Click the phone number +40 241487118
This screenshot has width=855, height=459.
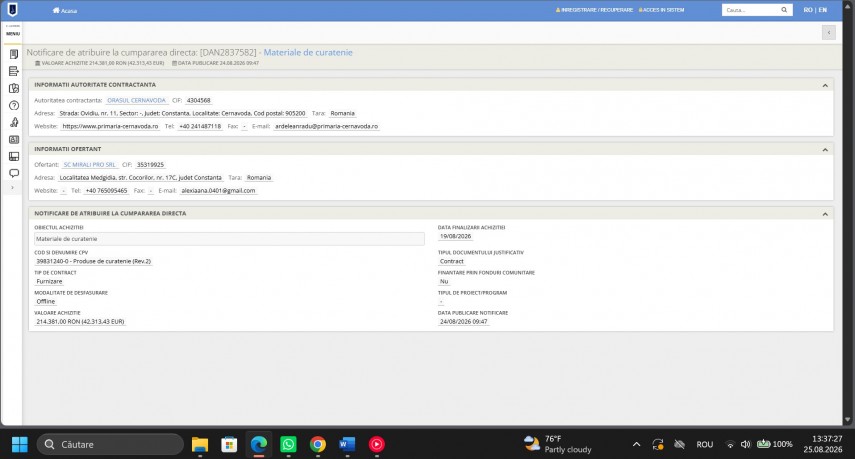tap(200, 126)
